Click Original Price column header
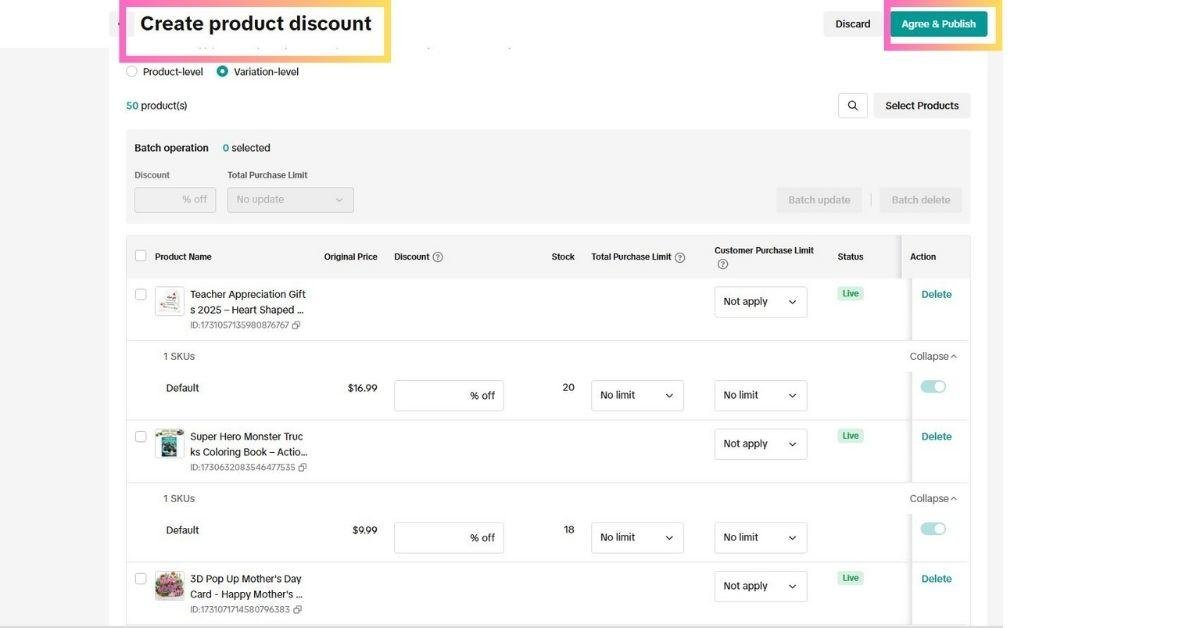The height and width of the screenshot is (628, 1200). click(x=351, y=257)
